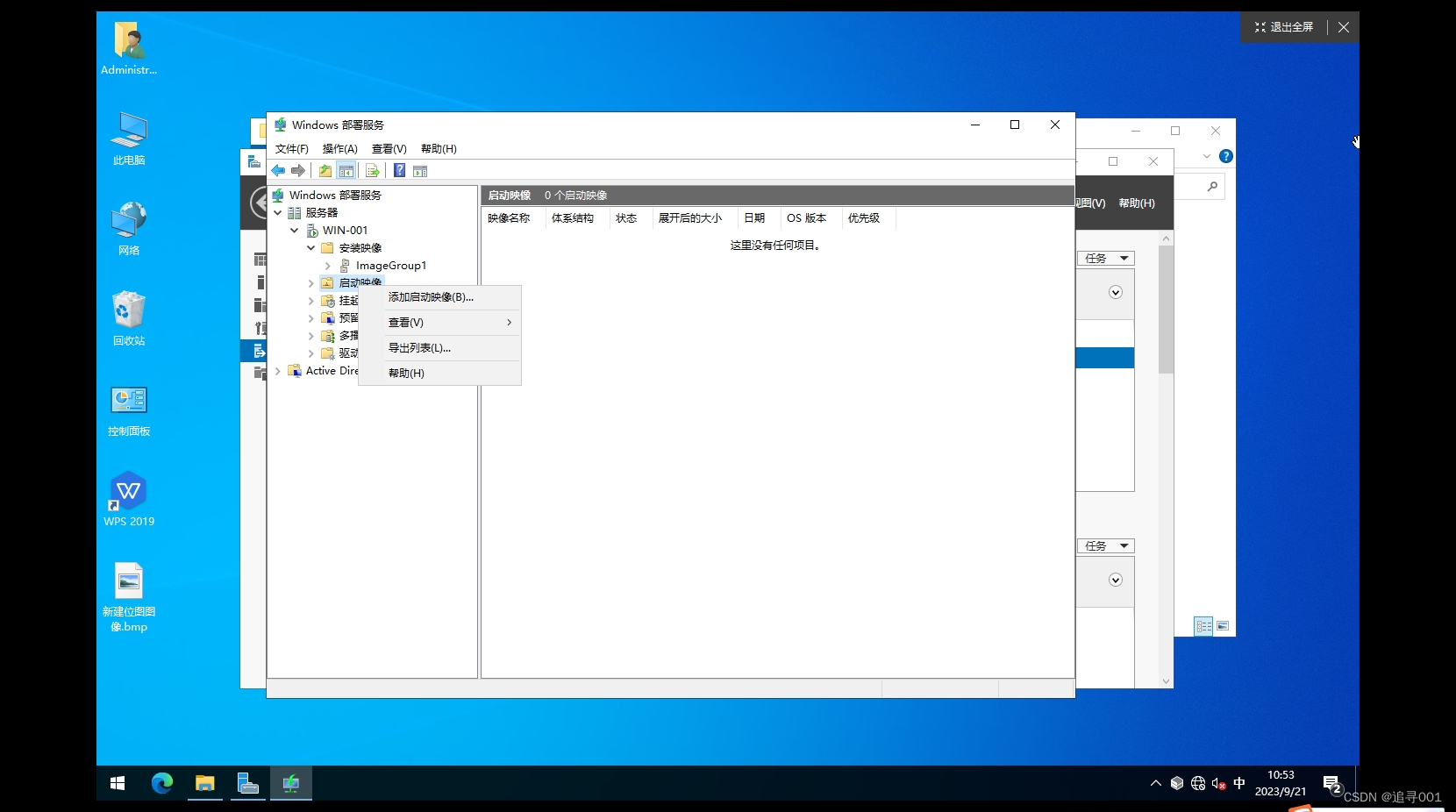Open the 文件(F) menu
The width and height of the screenshot is (1456, 812).
292,149
